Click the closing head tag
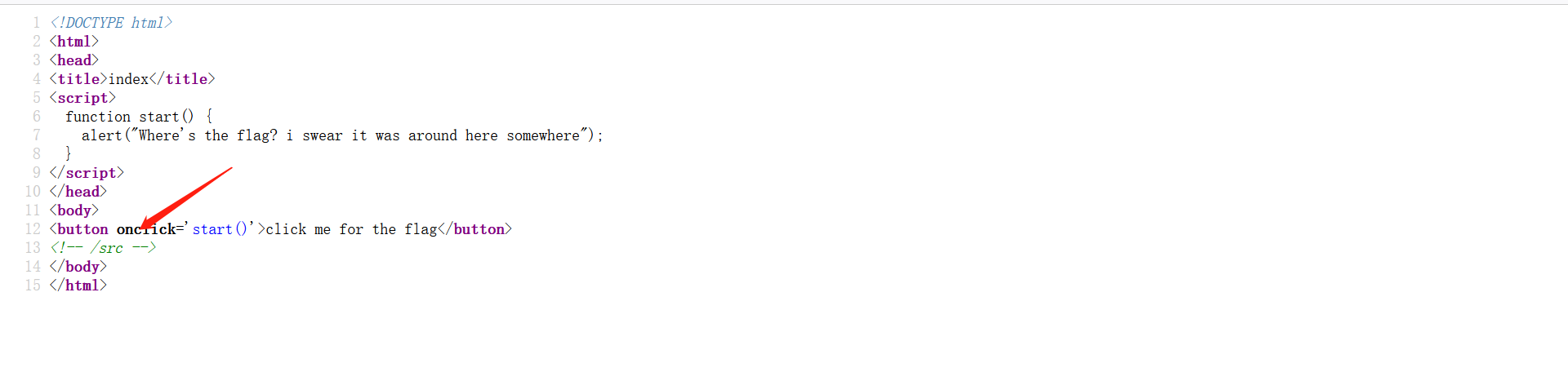Viewport: 1568px width, 372px height. tap(78, 192)
